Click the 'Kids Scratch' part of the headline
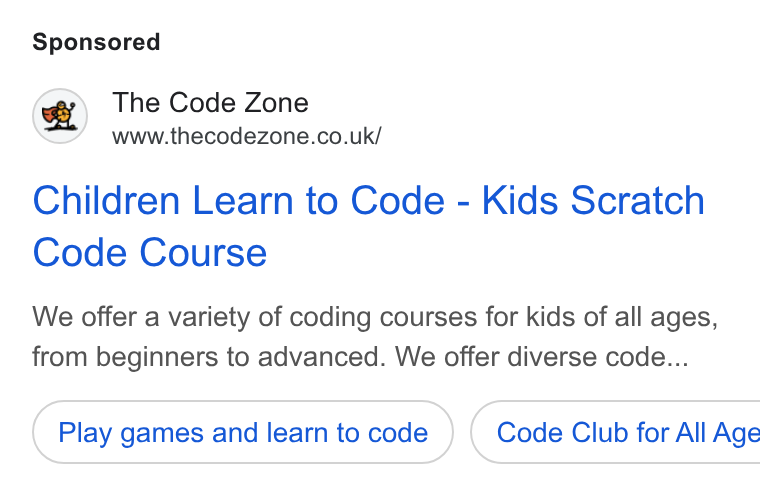This screenshot has height=496, width=760. [x=593, y=200]
